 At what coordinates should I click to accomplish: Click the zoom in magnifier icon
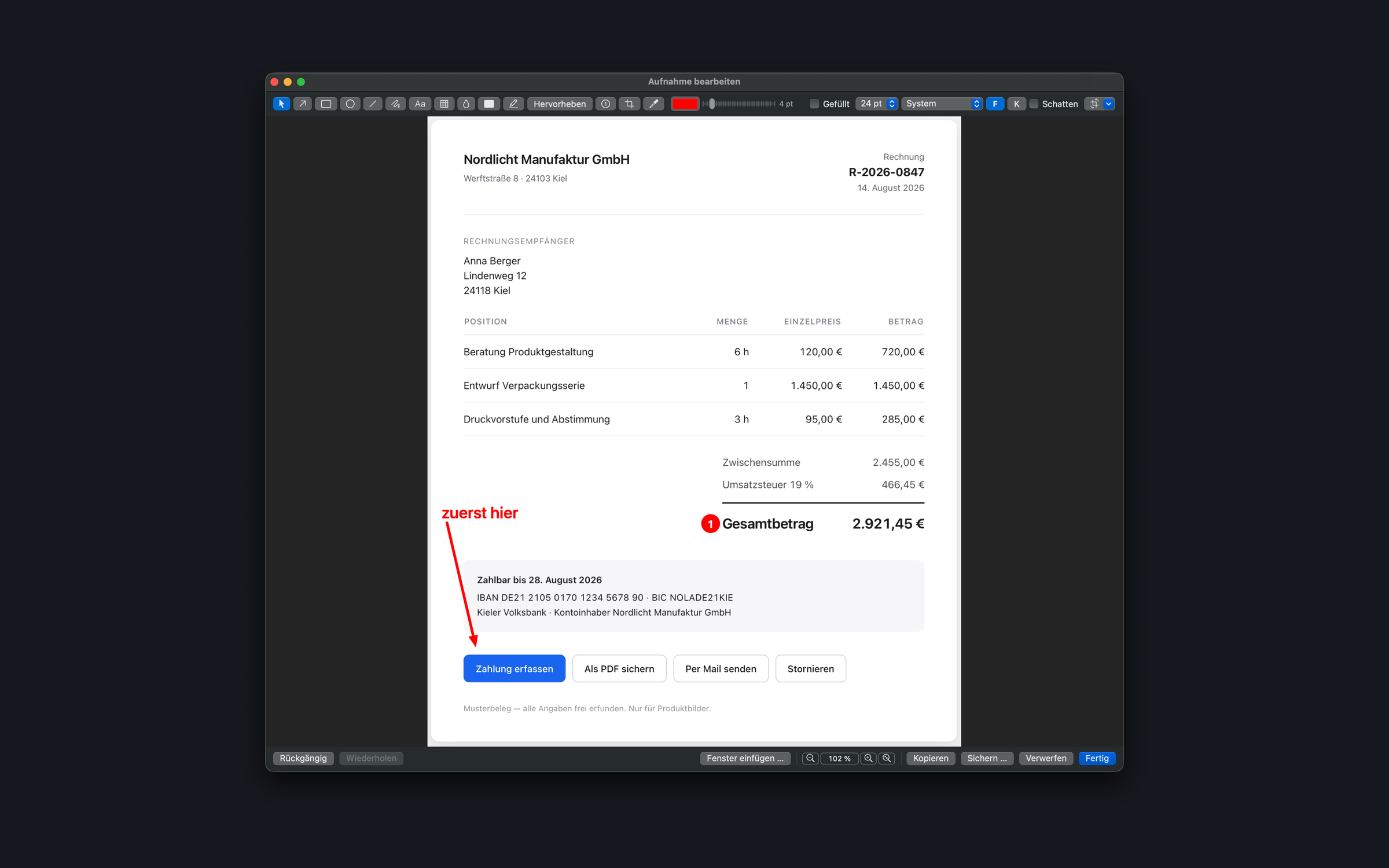[x=869, y=758]
